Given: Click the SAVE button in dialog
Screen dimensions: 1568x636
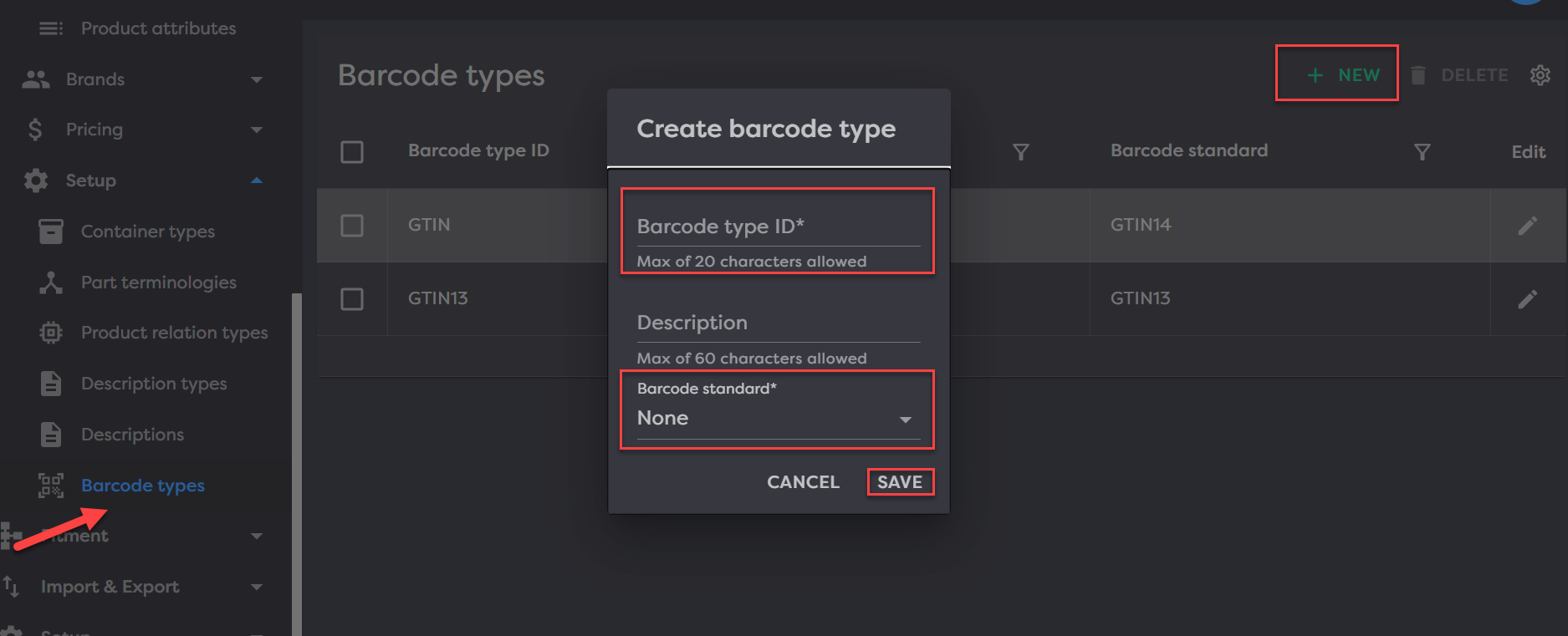Looking at the screenshot, I should 900,482.
